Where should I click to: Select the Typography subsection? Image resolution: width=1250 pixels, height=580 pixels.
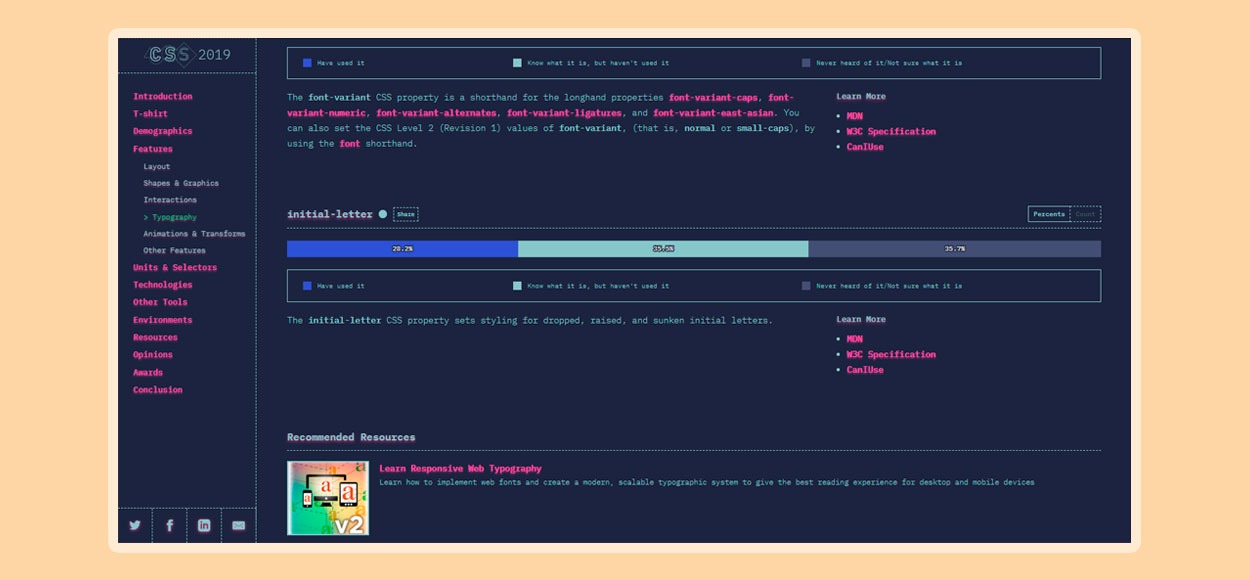170,217
